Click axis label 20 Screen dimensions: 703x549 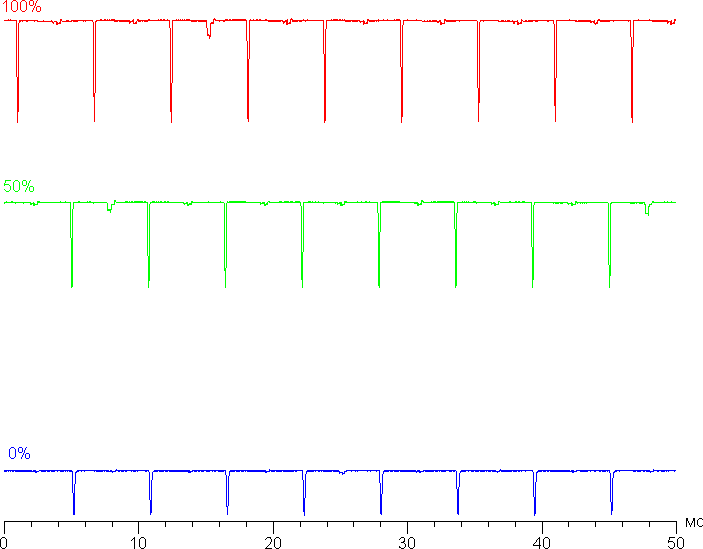[273, 543]
